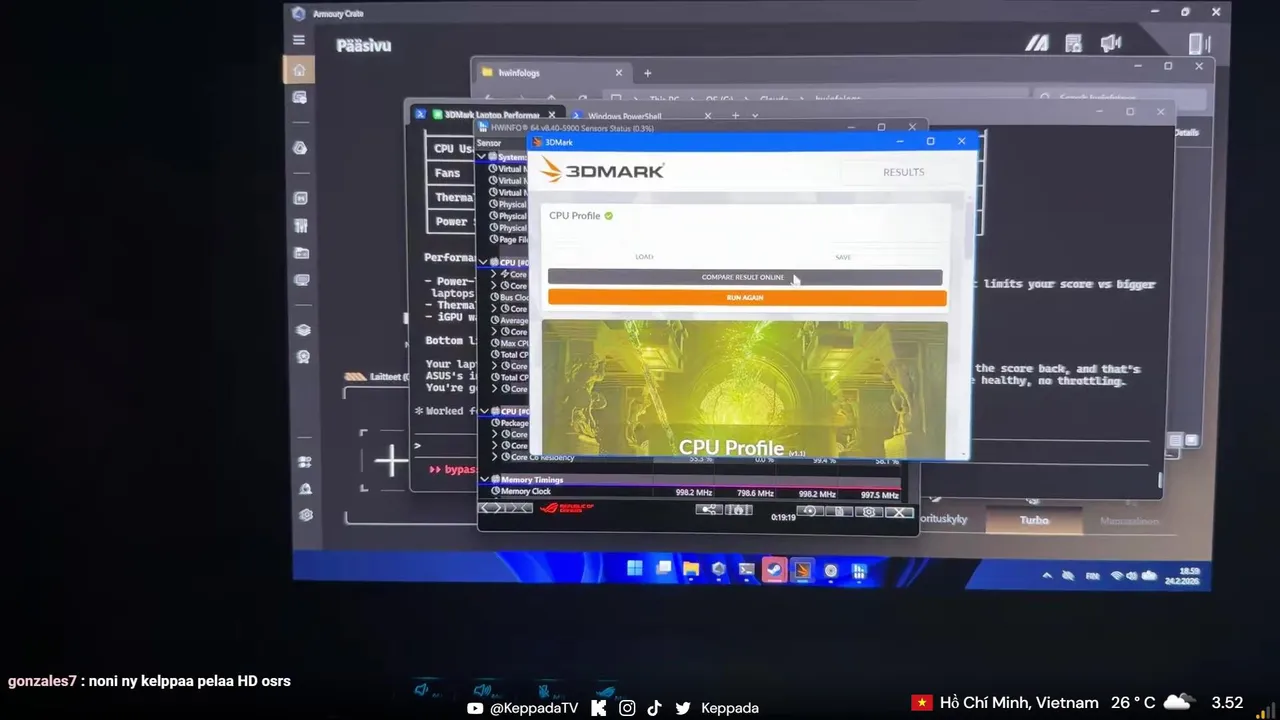
Task: Click the Pääsivu heading in Armoury Crate
Action: click(364, 45)
